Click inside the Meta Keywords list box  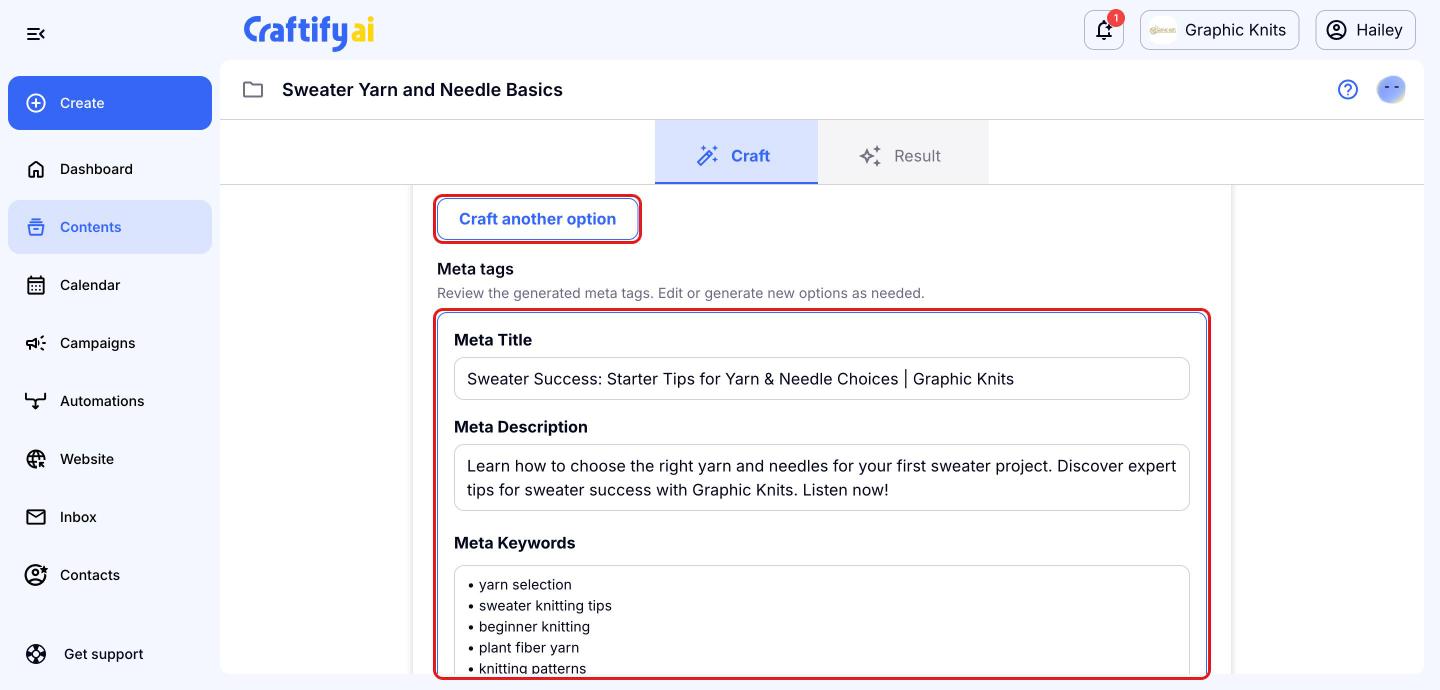pyautogui.click(x=821, y=622)
